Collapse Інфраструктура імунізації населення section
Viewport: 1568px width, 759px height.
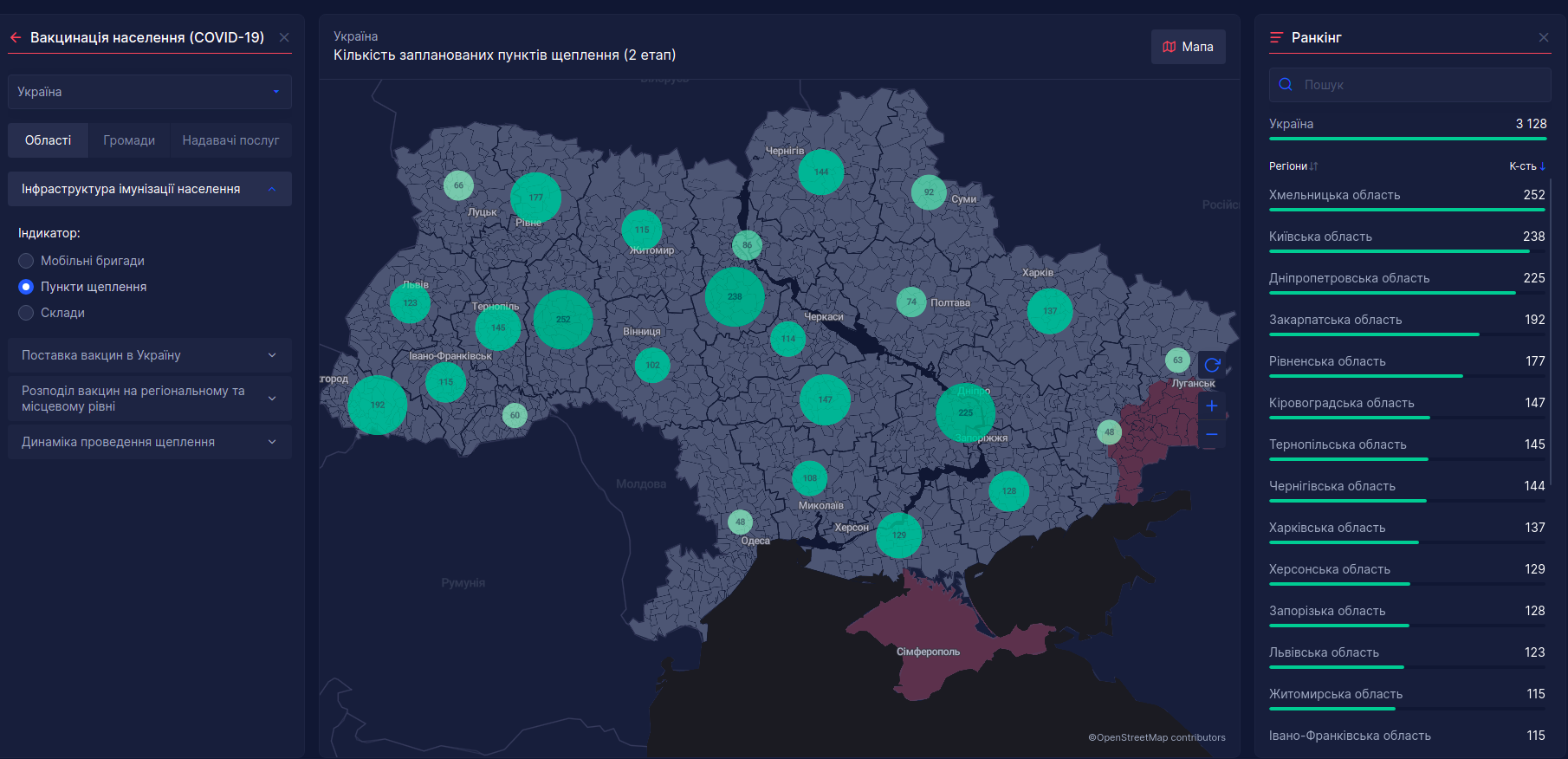[x=150, y=189]
